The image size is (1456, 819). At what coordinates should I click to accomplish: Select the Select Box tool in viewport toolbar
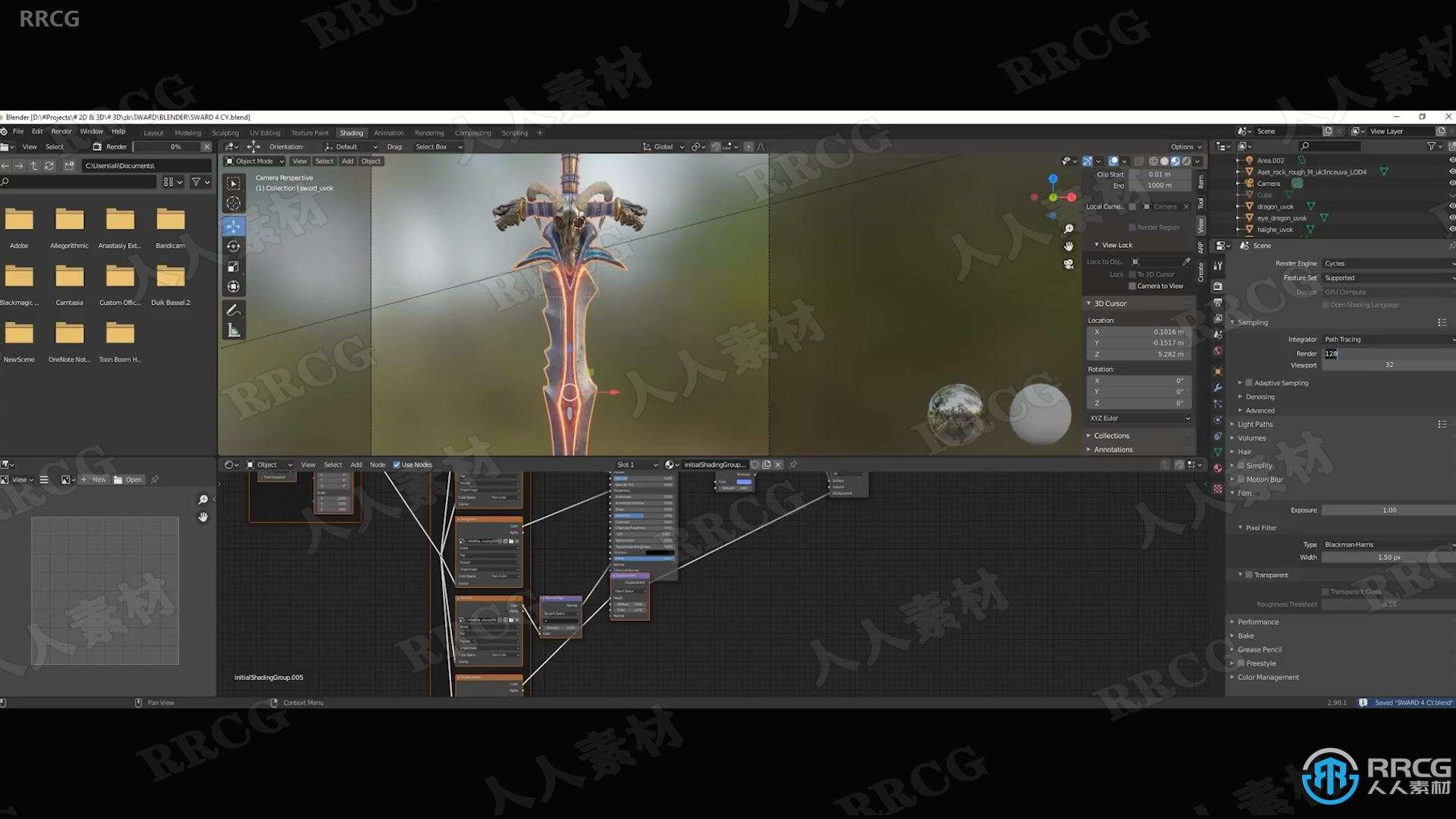234,184
